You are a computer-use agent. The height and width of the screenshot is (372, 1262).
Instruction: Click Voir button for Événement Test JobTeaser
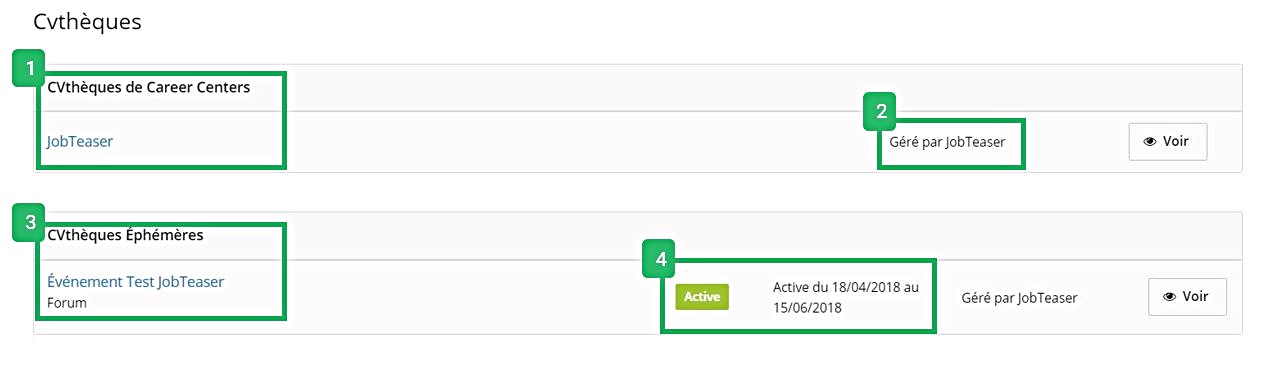pos(1187,297)
